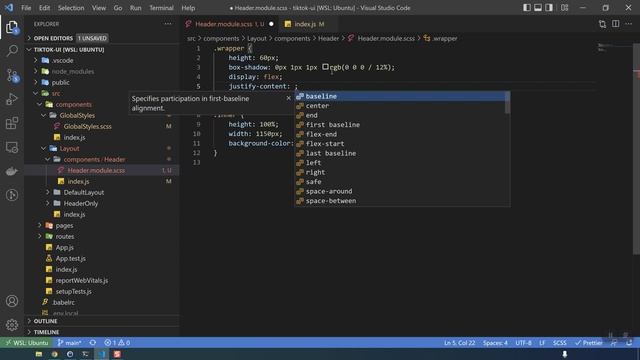
Task: Open the Accounts icon
Action: pyautogui.click(x=12, y=301)
